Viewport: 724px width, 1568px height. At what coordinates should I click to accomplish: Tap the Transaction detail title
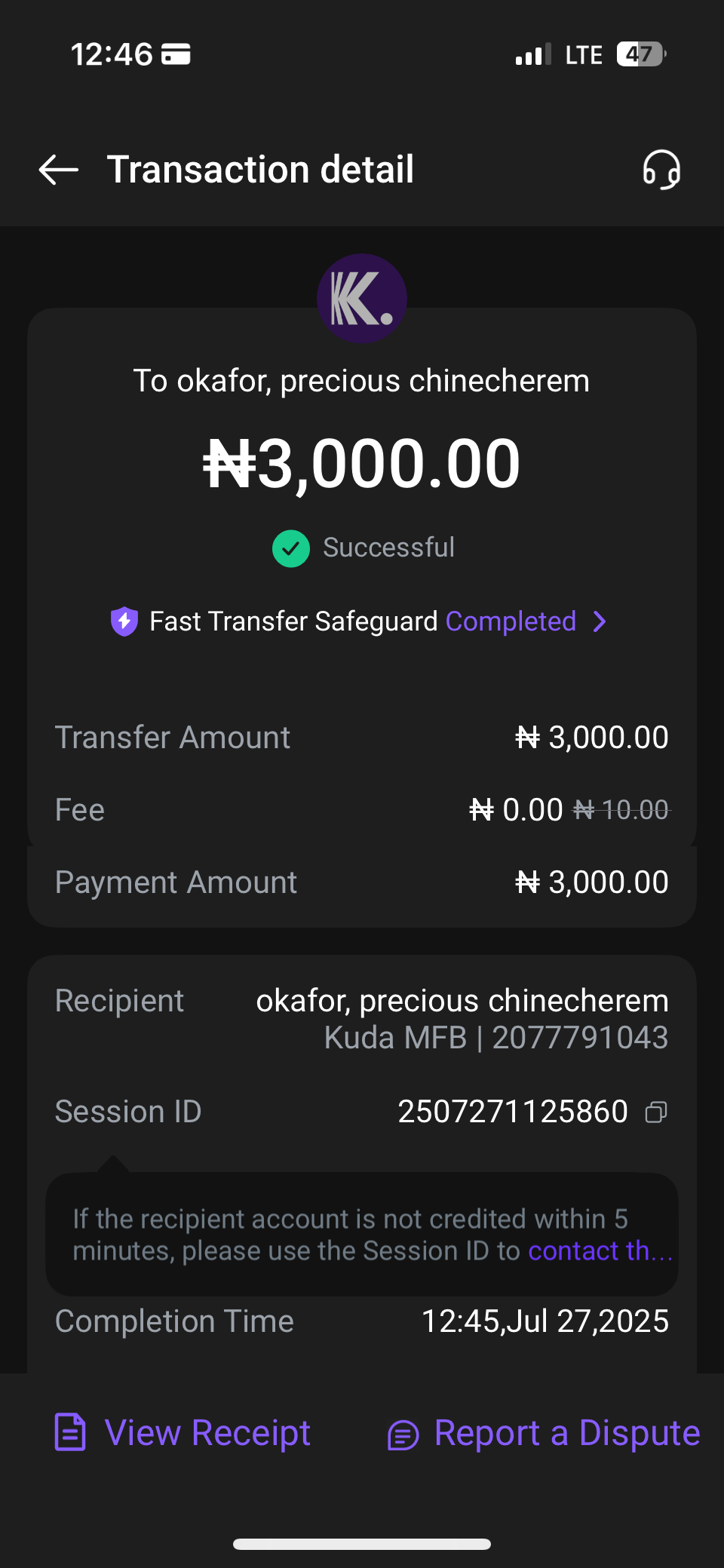click(x=260, y=170)
